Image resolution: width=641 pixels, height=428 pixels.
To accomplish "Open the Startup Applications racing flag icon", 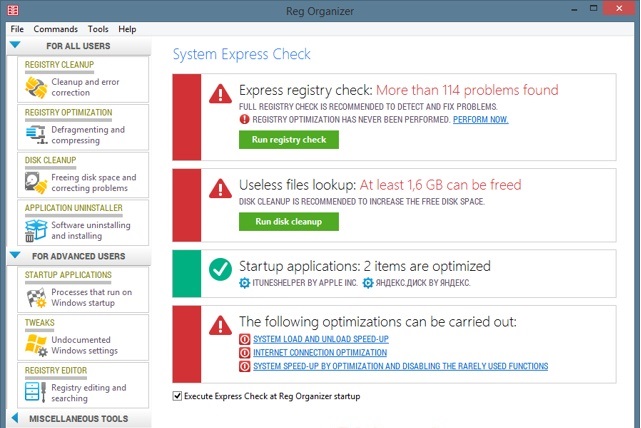I will [36, 298].
